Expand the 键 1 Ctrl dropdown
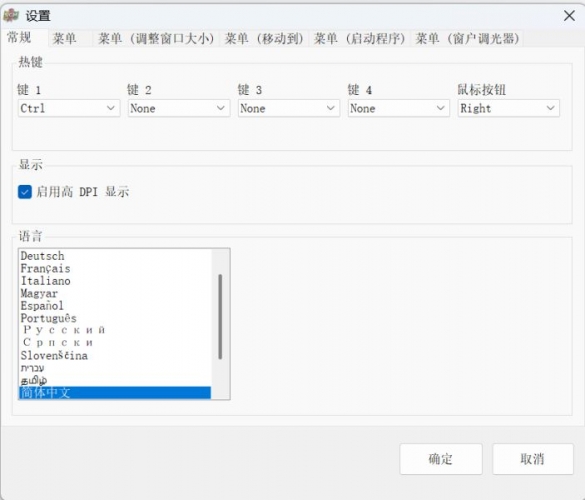This screenshot has width=585, height=500. 69,108
